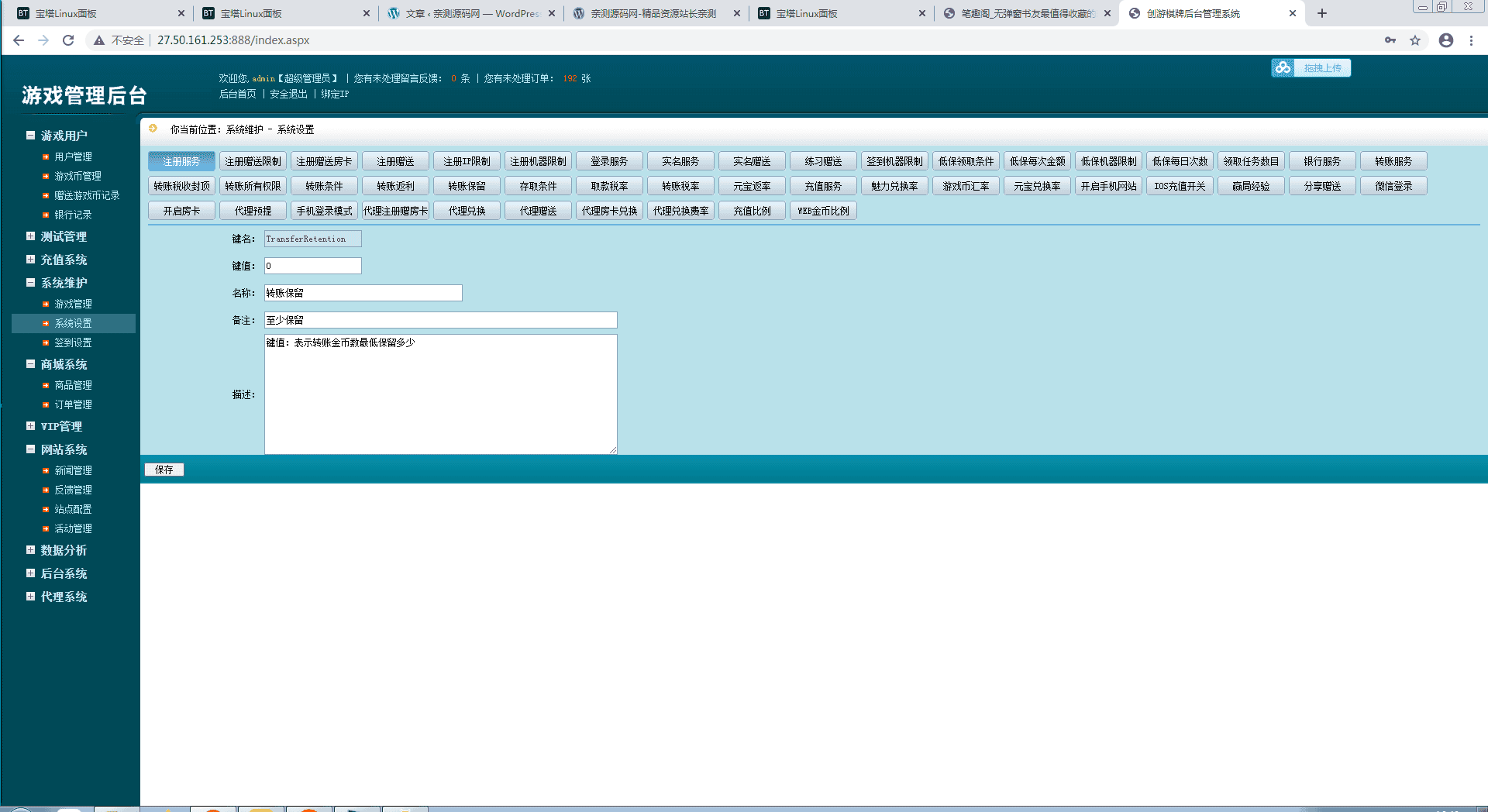Select the 开启房卡 settings button
This screenshot has width=1488, height=812.
tap(181, 211)
